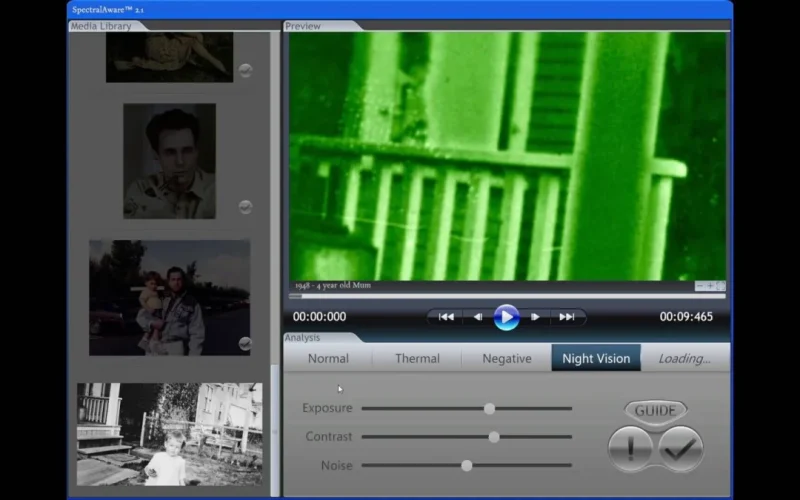Adjust the Exposure slider handle
Viewport: 800px width, 500px height.
pos(489,409)
